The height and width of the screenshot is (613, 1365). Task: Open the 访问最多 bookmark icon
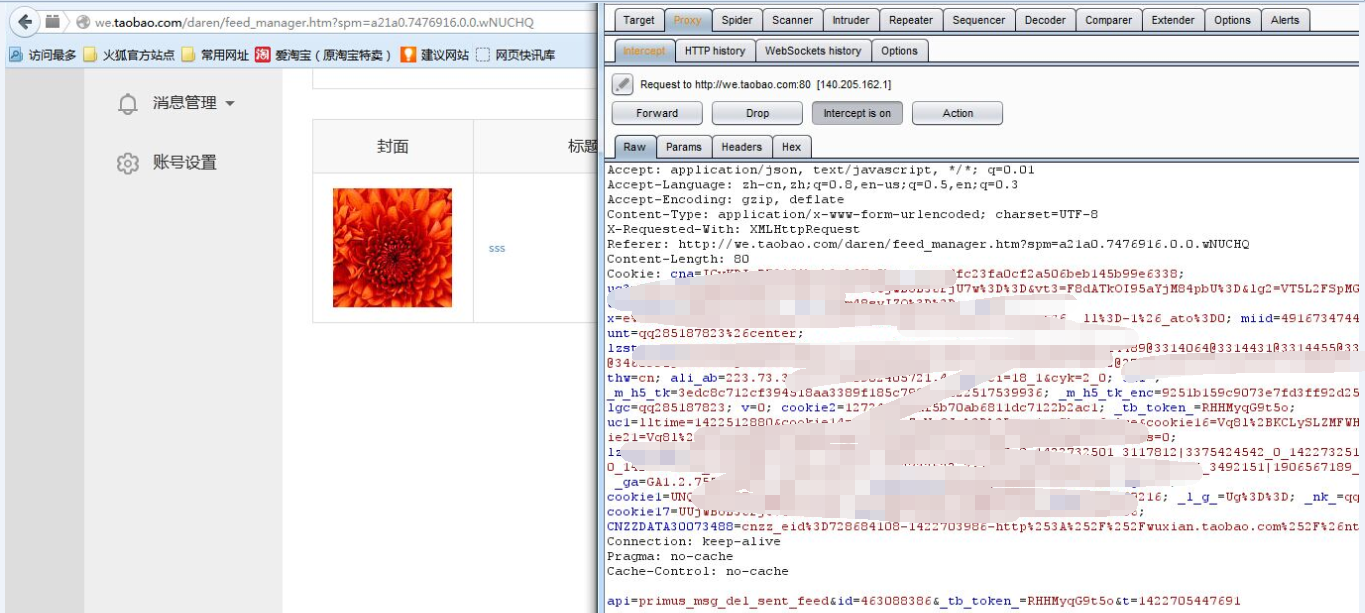click(15, 55)
